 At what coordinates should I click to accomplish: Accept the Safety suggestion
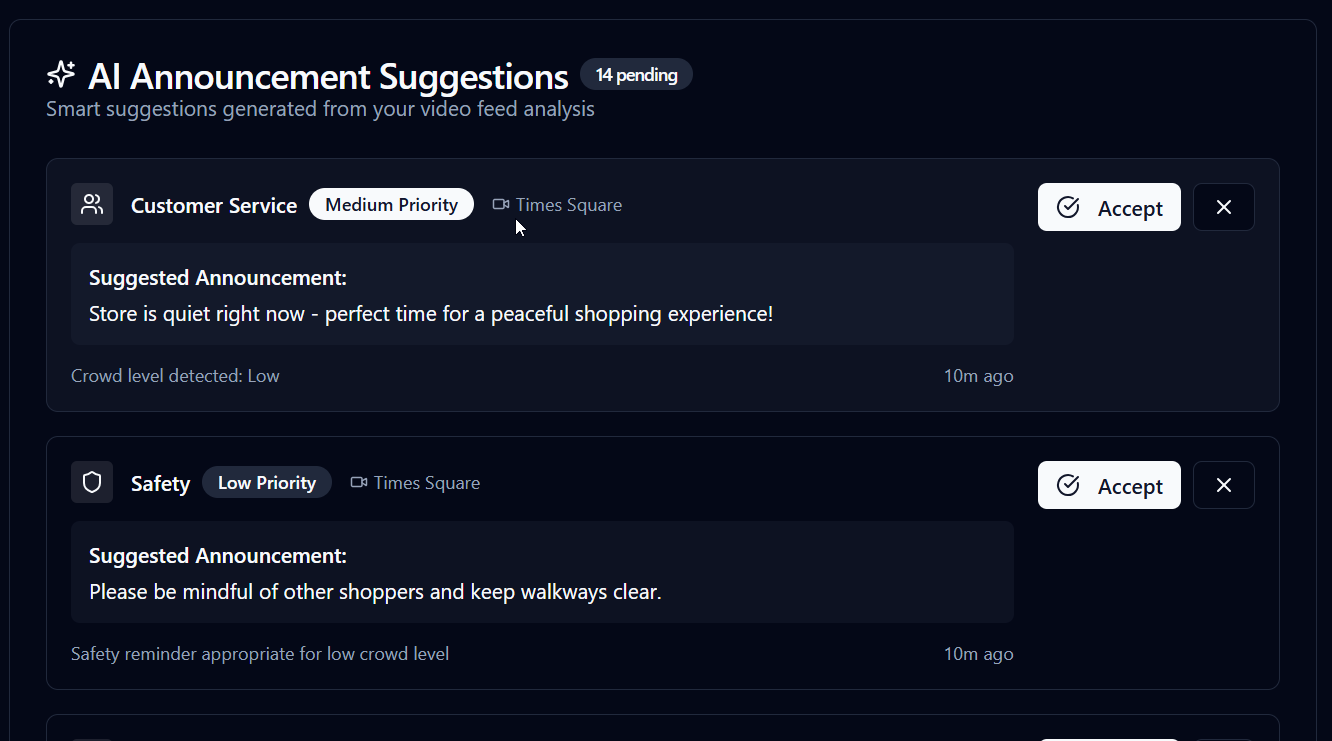pyautogui.click(x=1109, y=485)
